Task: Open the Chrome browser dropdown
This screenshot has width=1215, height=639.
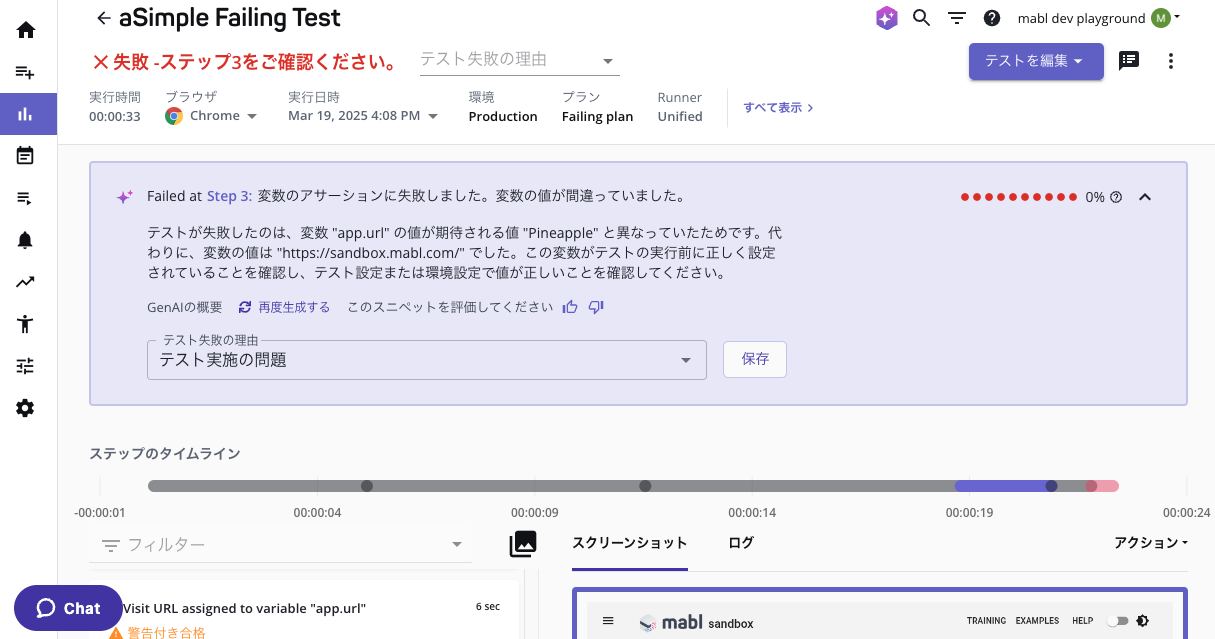Action: click(251, 115)
